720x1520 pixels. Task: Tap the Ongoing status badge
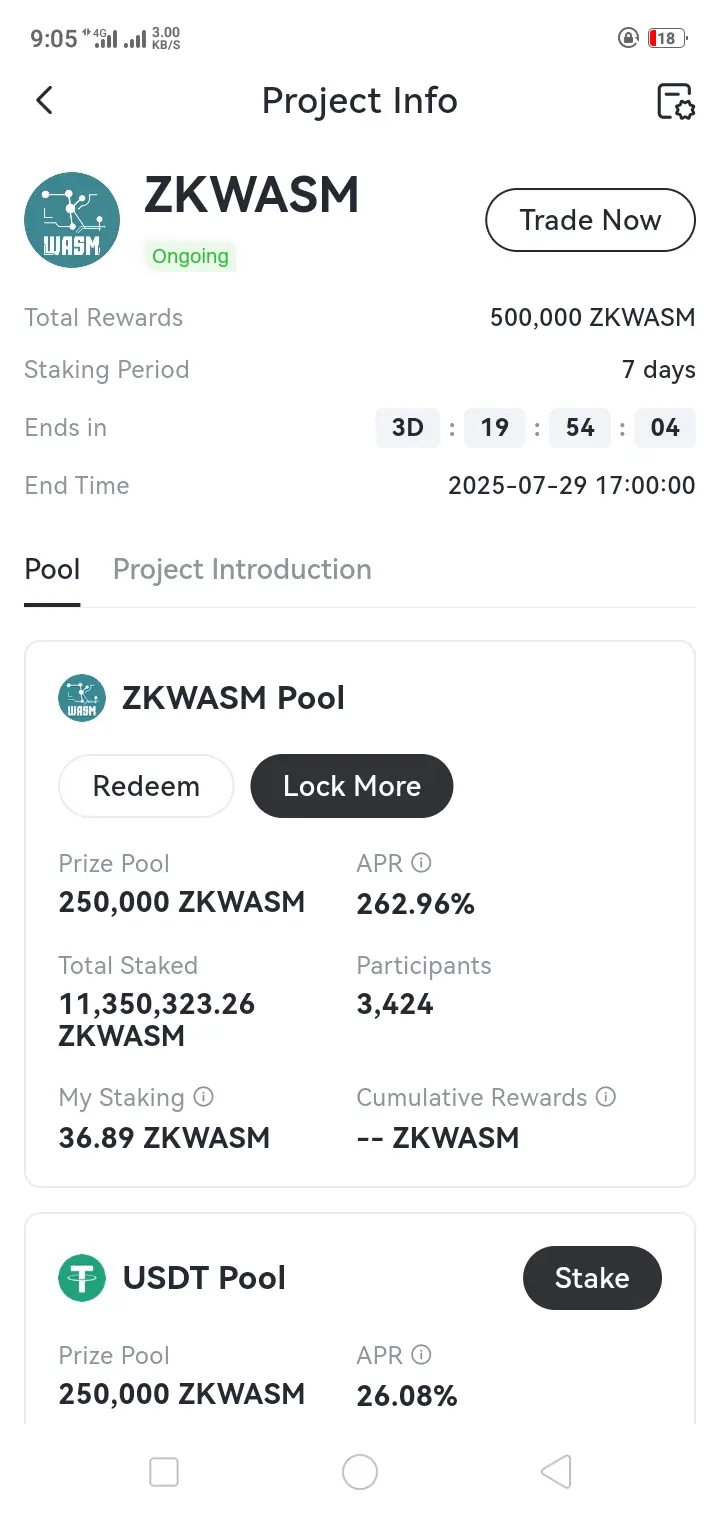(190, 256)
